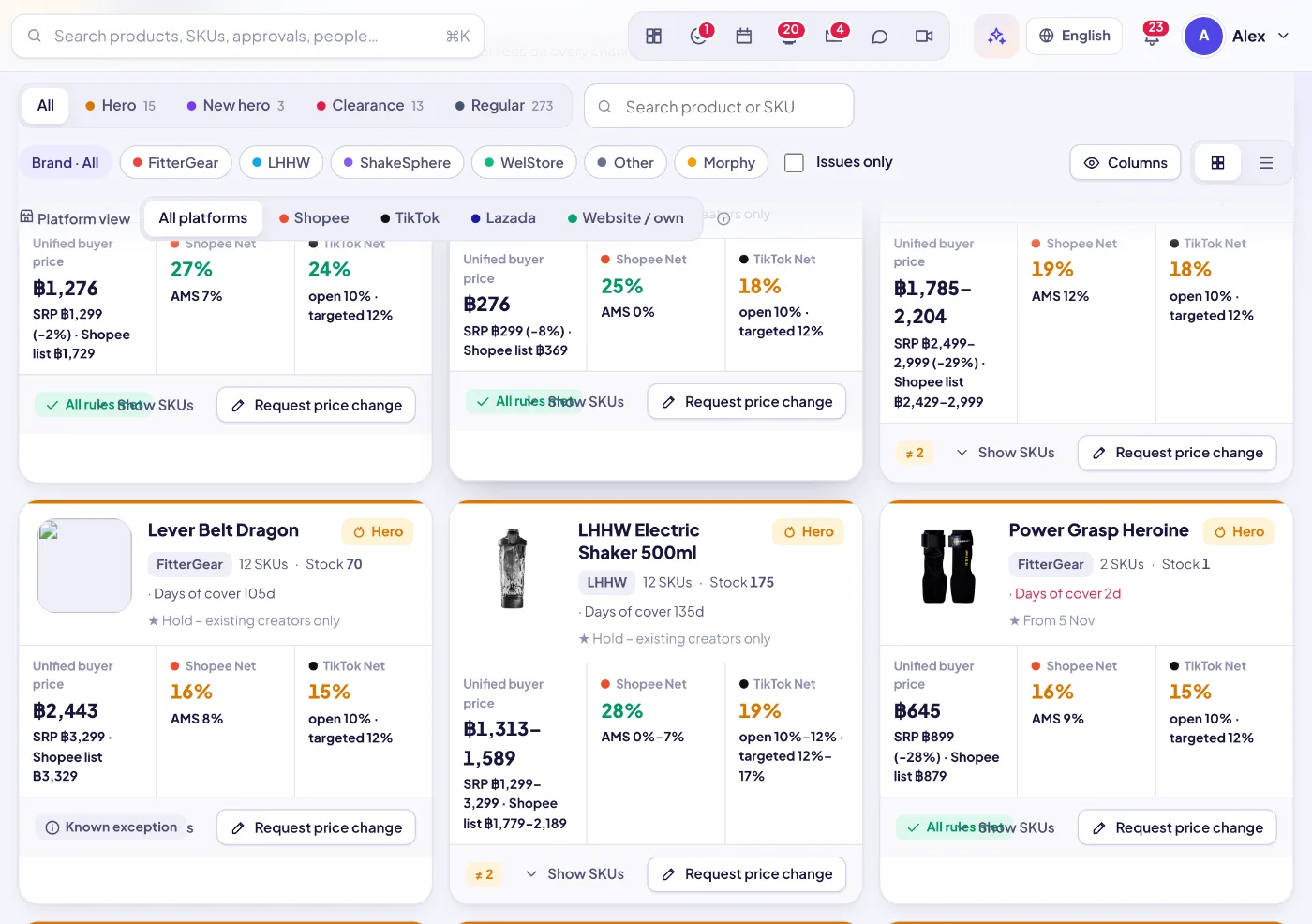Request price change for Power Grasp Heroine
This screenshot has height=924, width=1312.
(x=1177, y=827)
